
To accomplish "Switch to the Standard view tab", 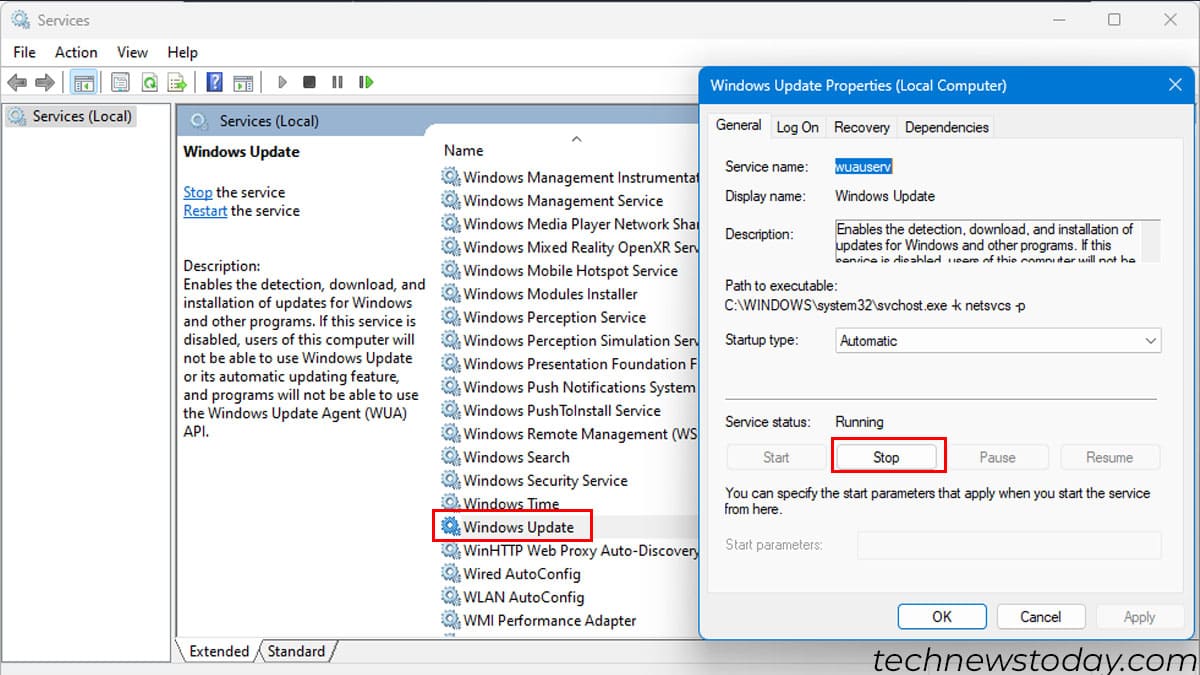I will pyautogui.click(x=297, y=651).
